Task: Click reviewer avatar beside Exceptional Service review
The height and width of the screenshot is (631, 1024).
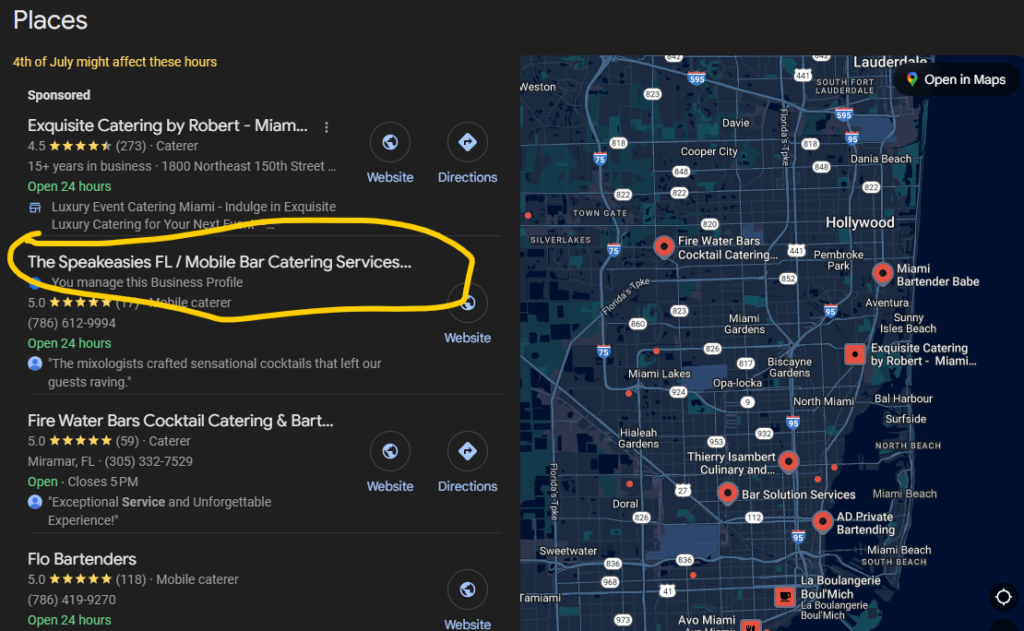Action: tap(35, 502)
